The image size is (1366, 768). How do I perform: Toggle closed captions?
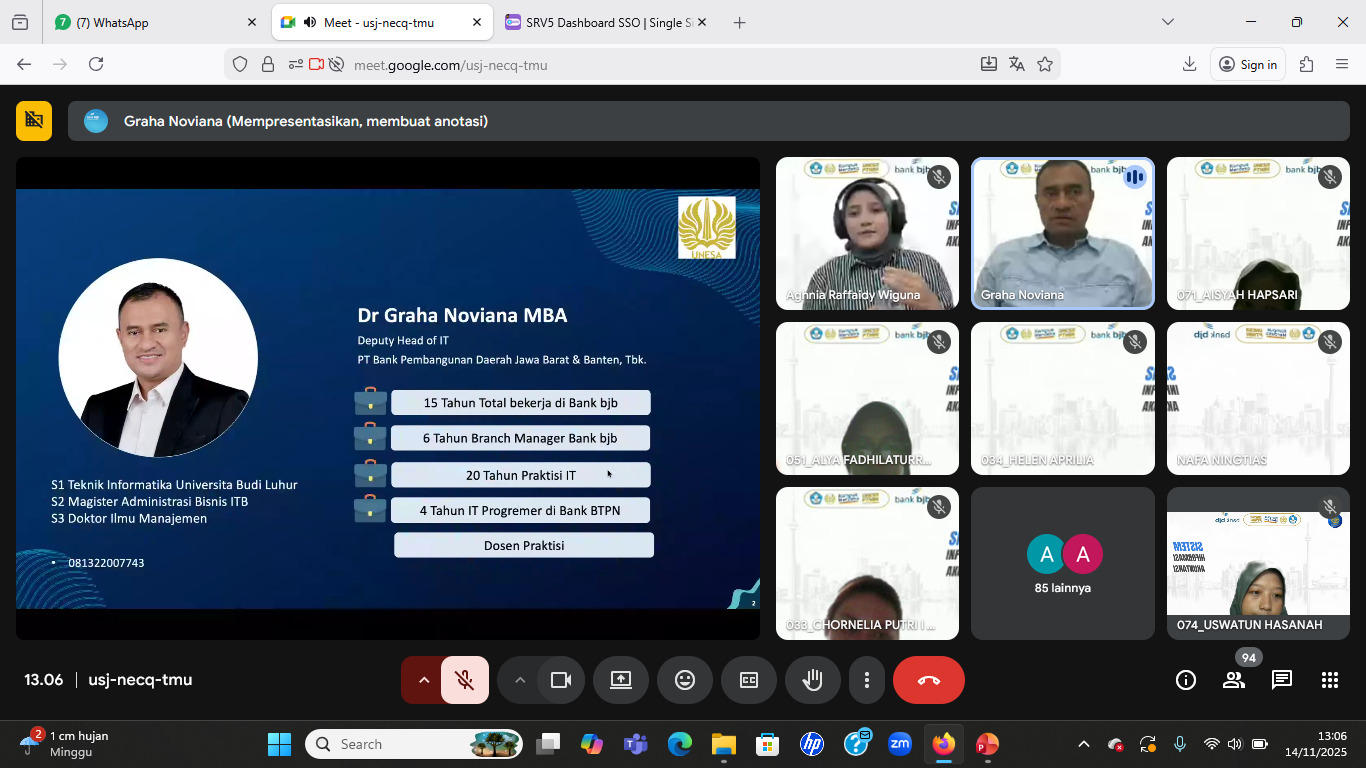(x=748, y=680)
